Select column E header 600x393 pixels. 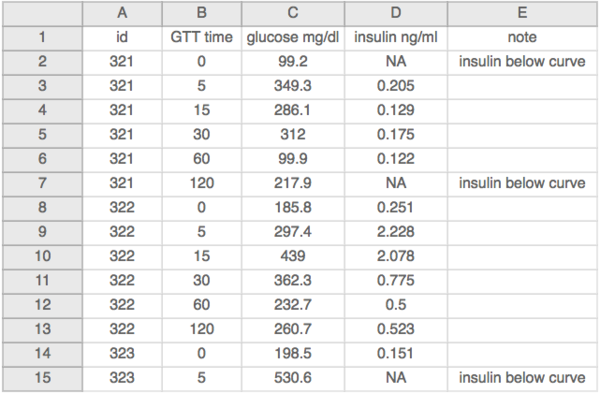coord(522,13)
